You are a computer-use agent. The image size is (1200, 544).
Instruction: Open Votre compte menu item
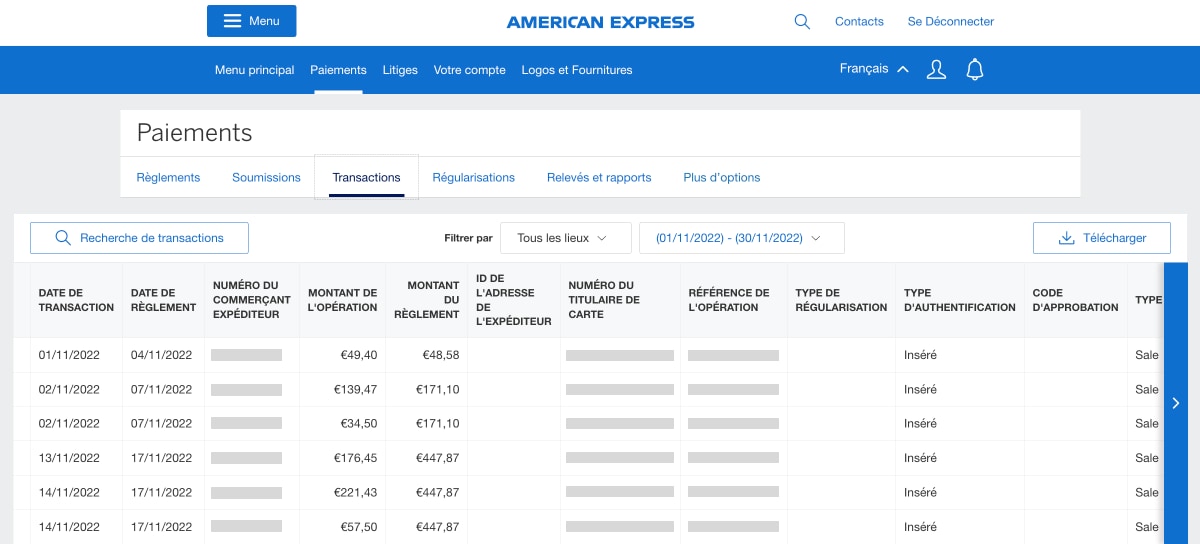(470, 70)
